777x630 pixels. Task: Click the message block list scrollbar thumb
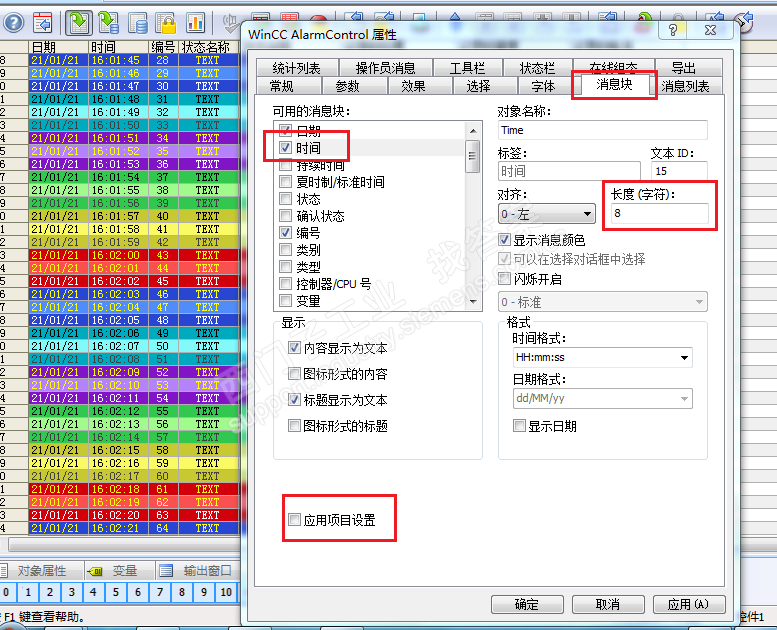coord(473,156)
